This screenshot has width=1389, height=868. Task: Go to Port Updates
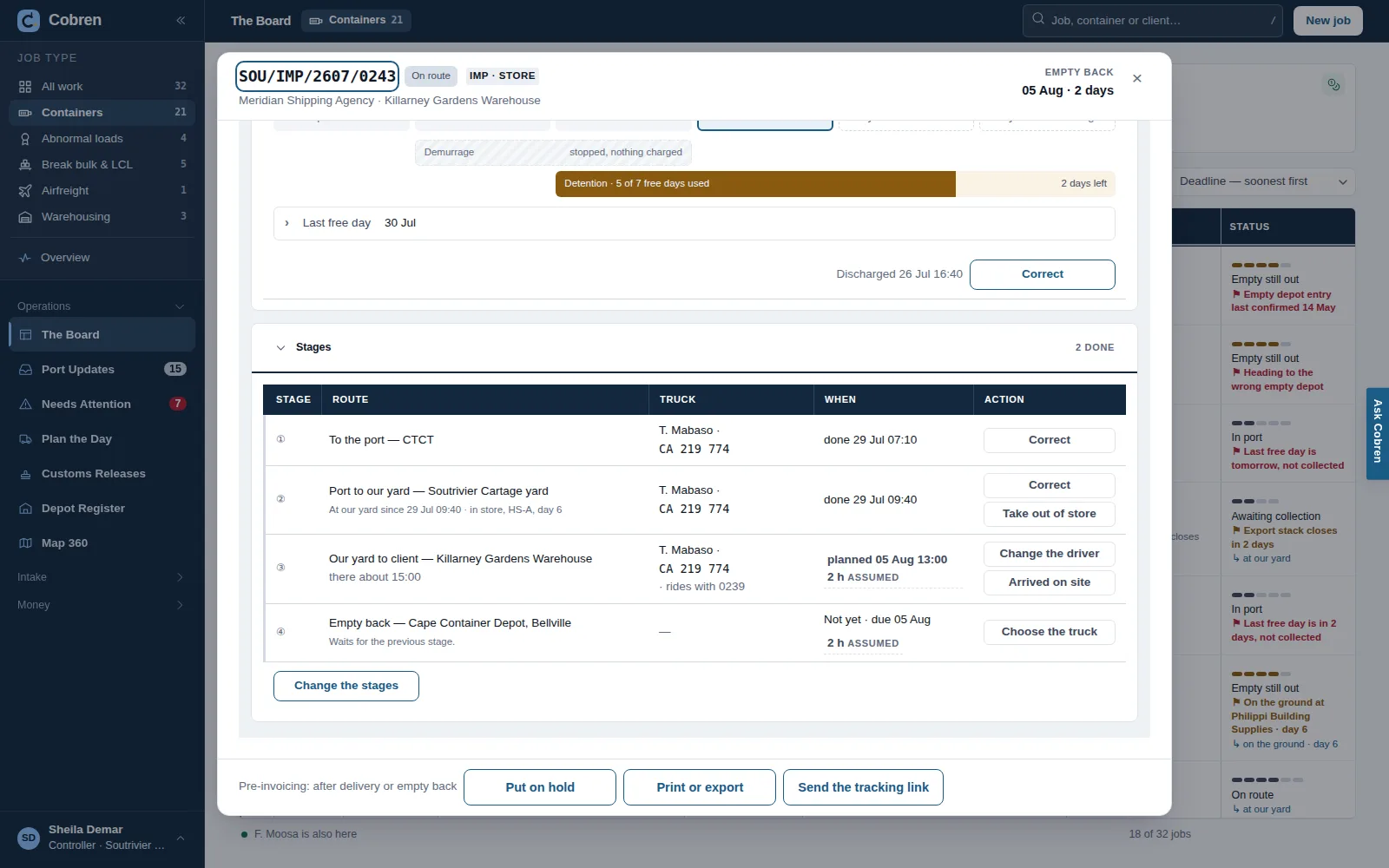pos(102,370)
